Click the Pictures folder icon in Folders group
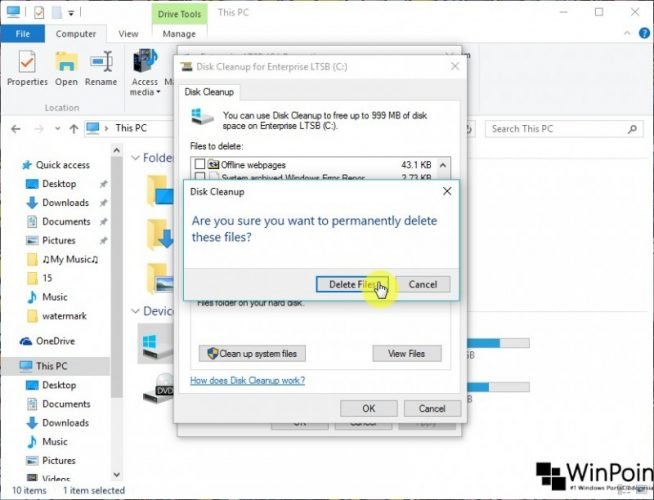The width and height of the screenshot is (654, 500). [160, 278]
